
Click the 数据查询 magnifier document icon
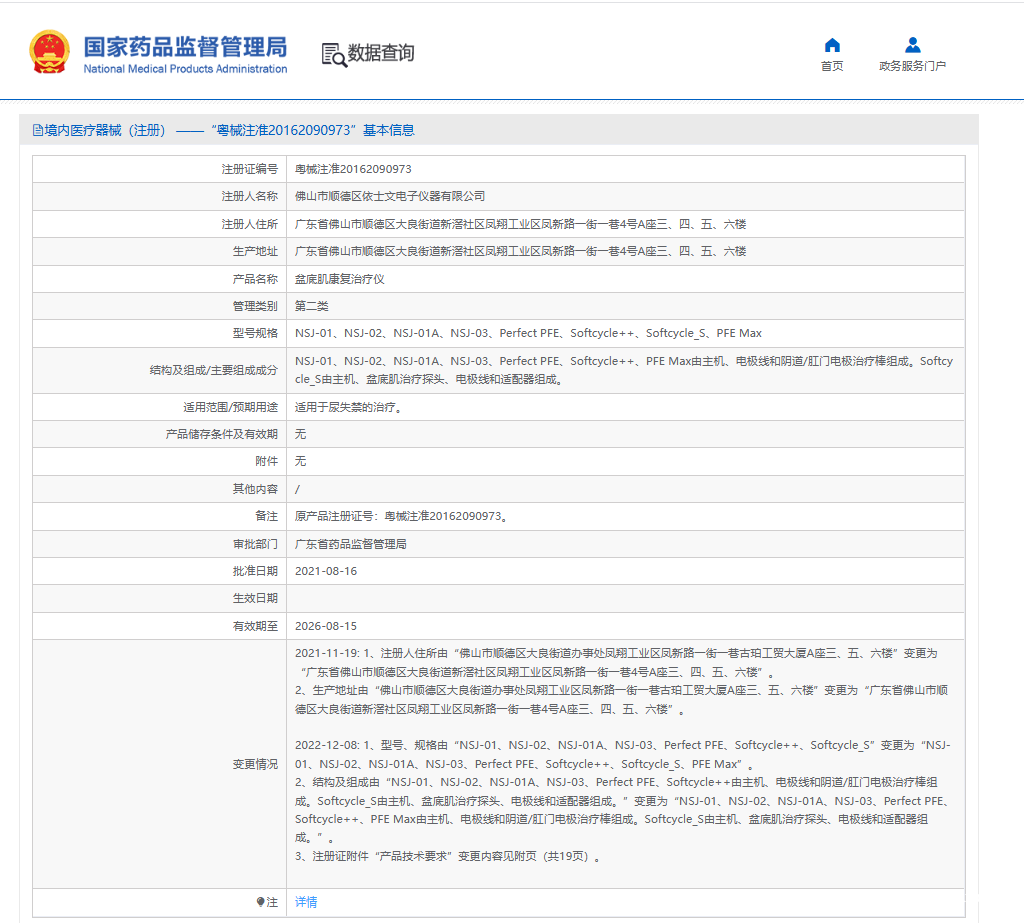click(333, 54)
